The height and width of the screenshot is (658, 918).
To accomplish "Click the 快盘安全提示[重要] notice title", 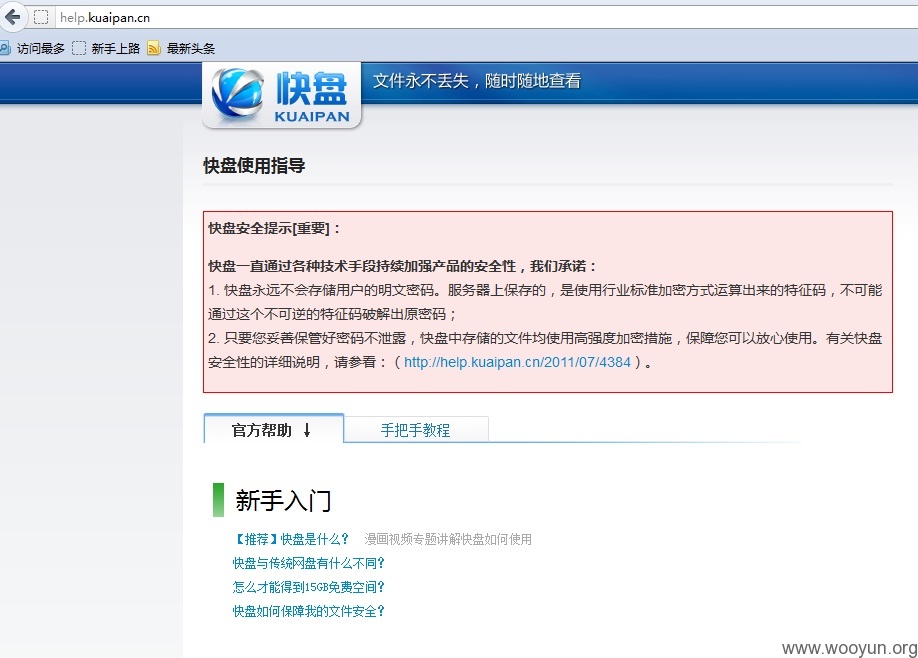I will click(274, 228).
